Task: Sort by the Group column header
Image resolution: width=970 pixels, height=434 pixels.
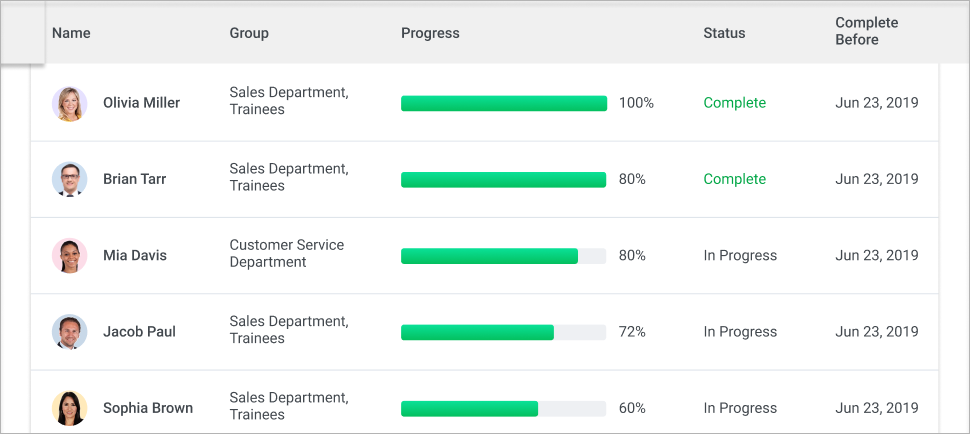Action: coord(249,33)
